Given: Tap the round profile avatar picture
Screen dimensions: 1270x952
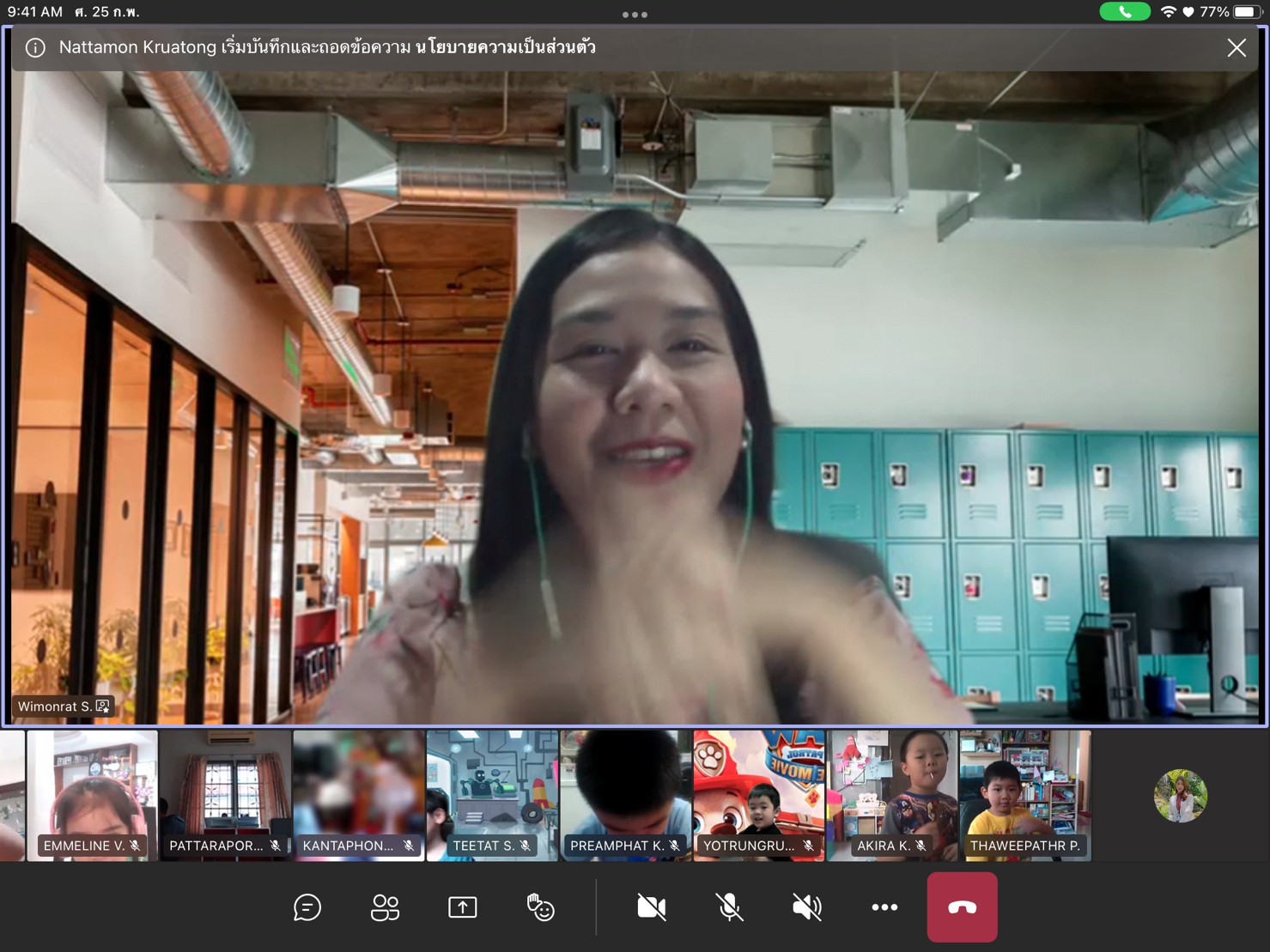Looking at the screenshot, I should [x=1180, y=796].
